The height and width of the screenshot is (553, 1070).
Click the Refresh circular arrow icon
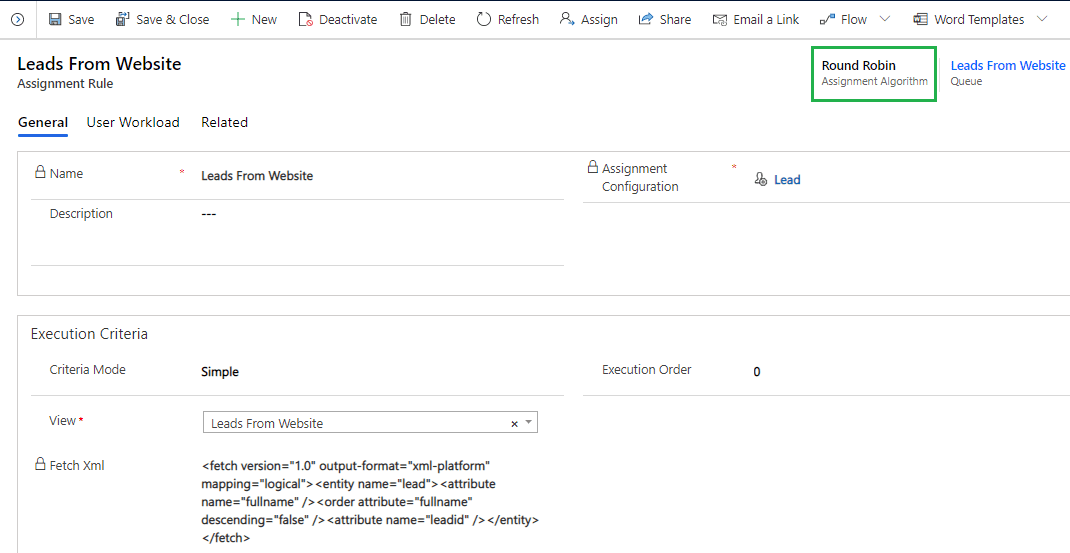point(484,19)
